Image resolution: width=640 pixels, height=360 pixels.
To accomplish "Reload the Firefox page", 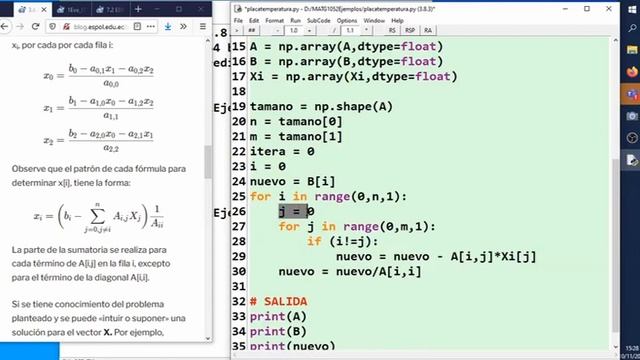I will 36,27.
